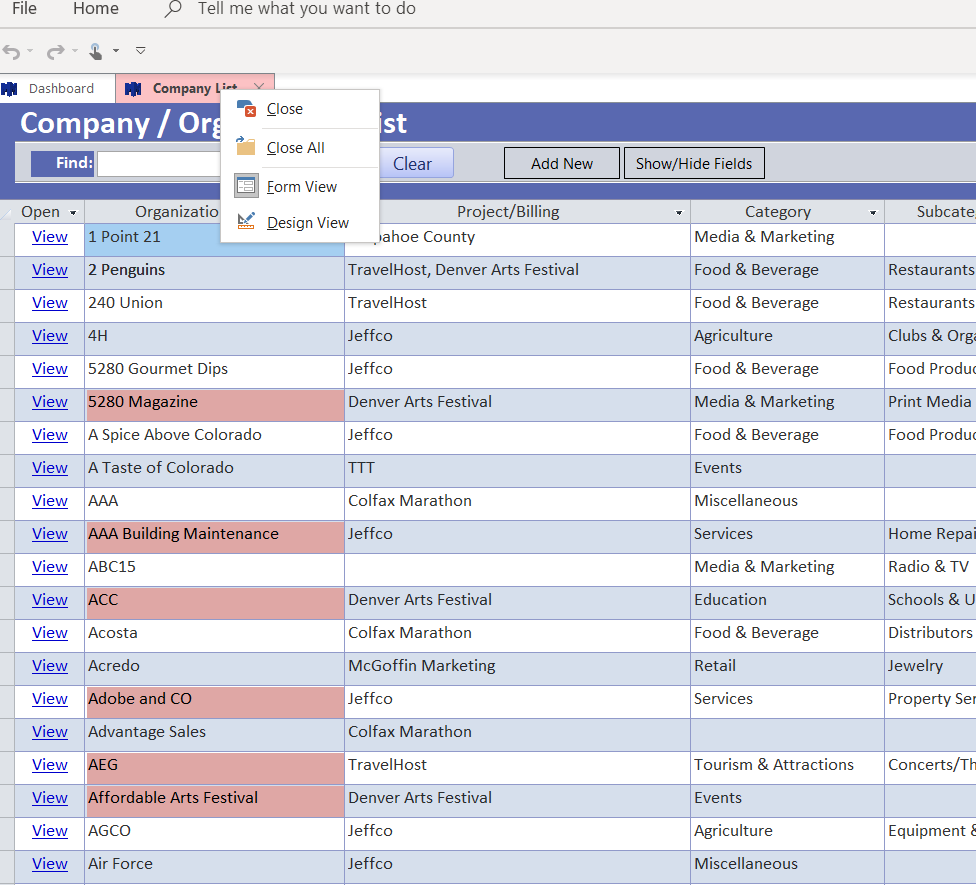Open View link for Acosta
The width and height of the screenshot is (976, 885).
click(50, 633)
